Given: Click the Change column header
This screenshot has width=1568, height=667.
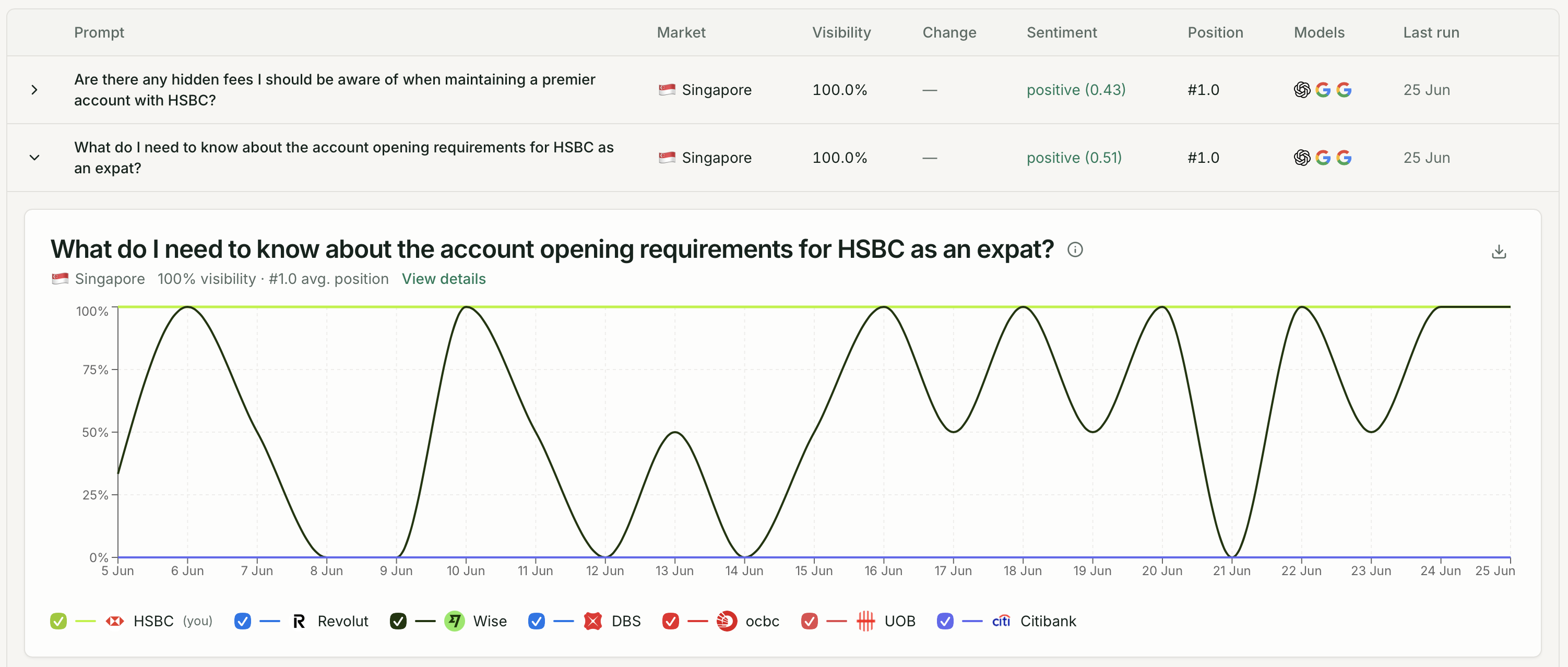Looking at the screenshot, I should tap(949, 32).
